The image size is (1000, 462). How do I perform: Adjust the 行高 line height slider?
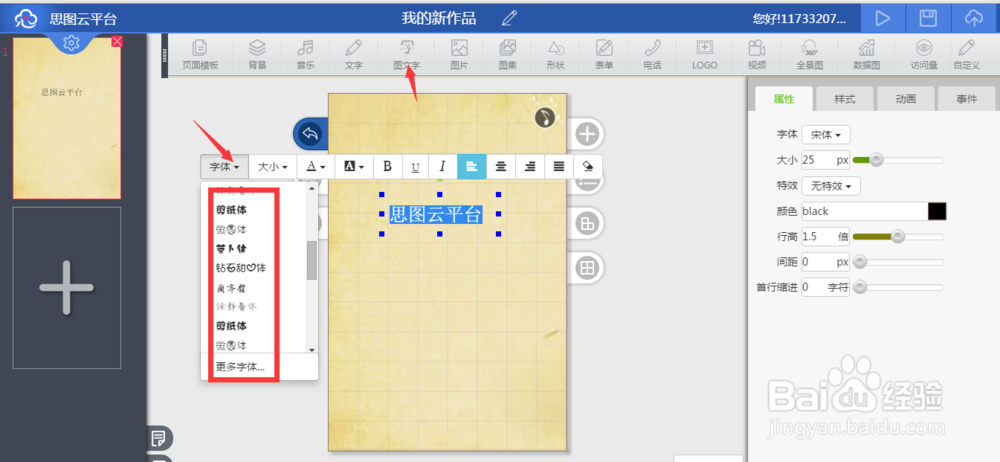point(897,237)
